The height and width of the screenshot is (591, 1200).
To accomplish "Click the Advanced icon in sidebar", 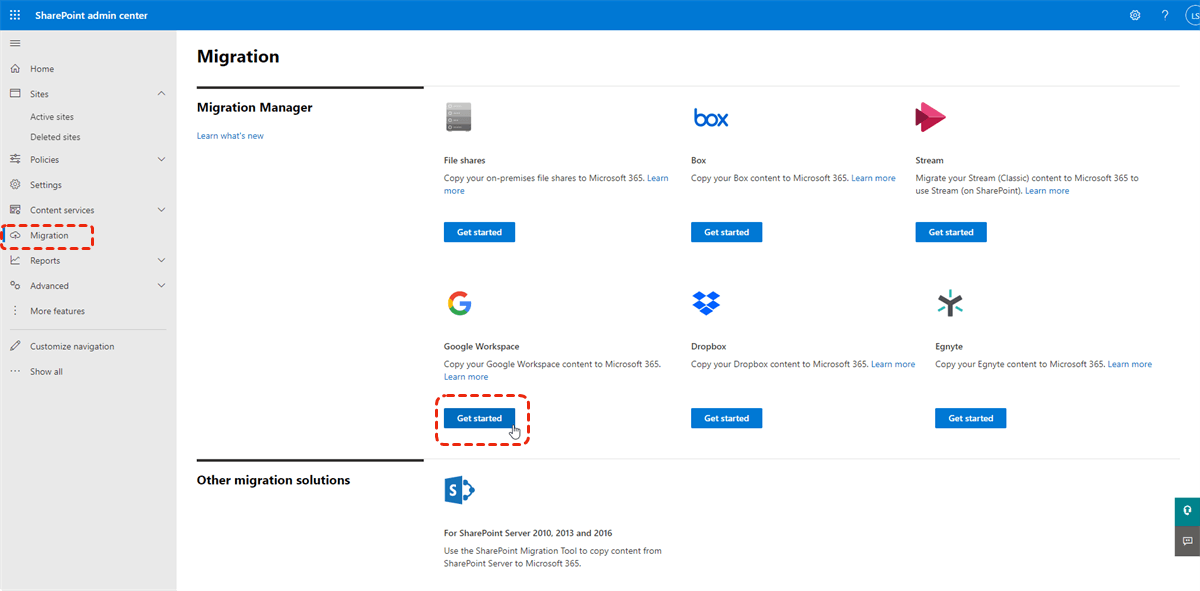I will [x=15, y=286].
